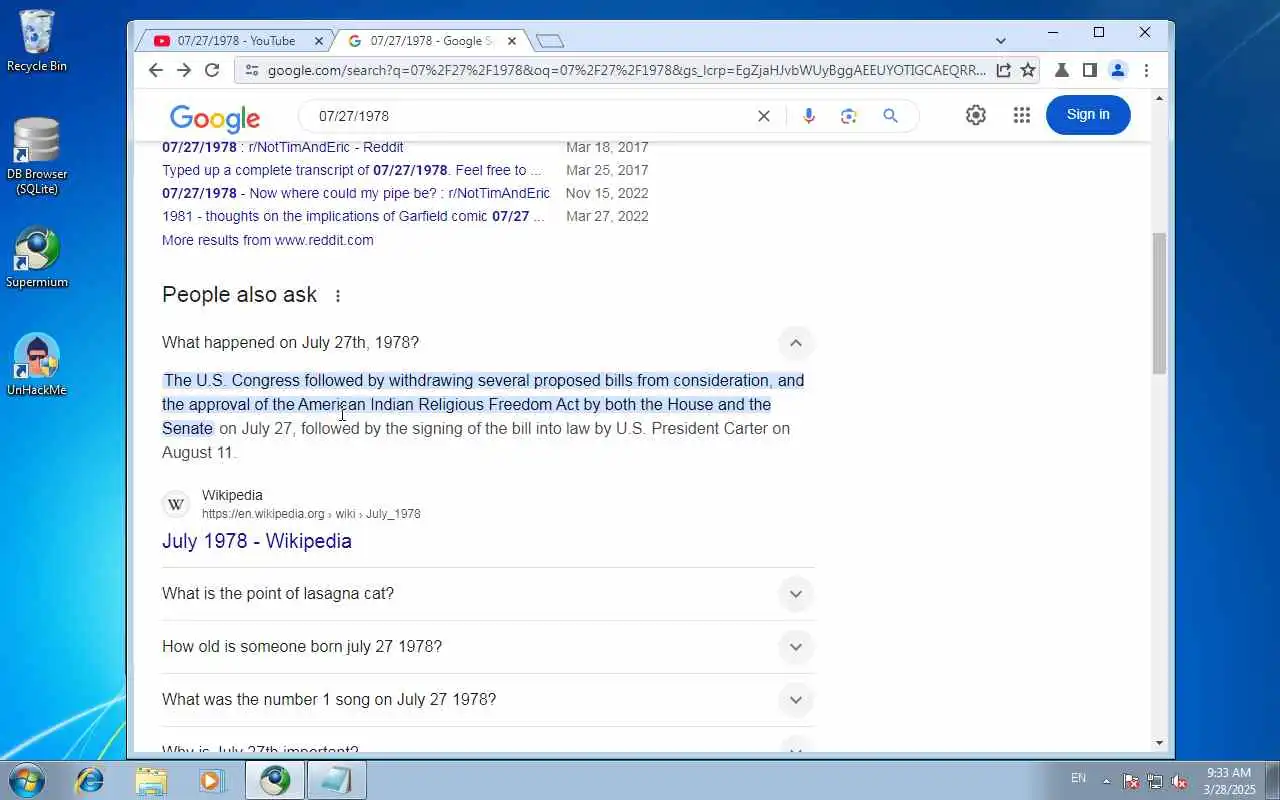This screenshot has width=1280, height=800.
Task: Open '1981 - thoughts on the implications' link
Action: [353, 216]
